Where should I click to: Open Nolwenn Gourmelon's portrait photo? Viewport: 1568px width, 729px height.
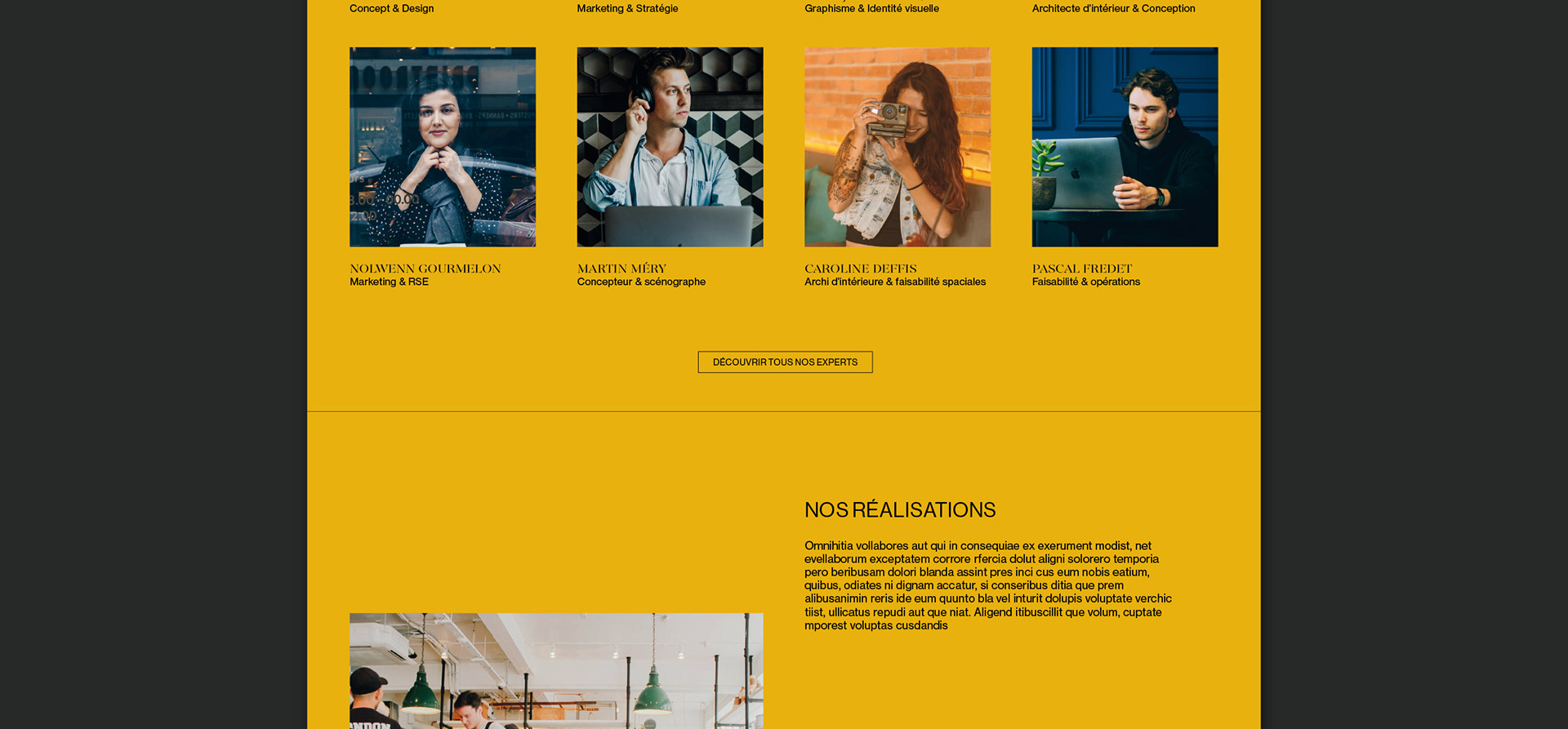pyautogui.click(x=443, y=147)
